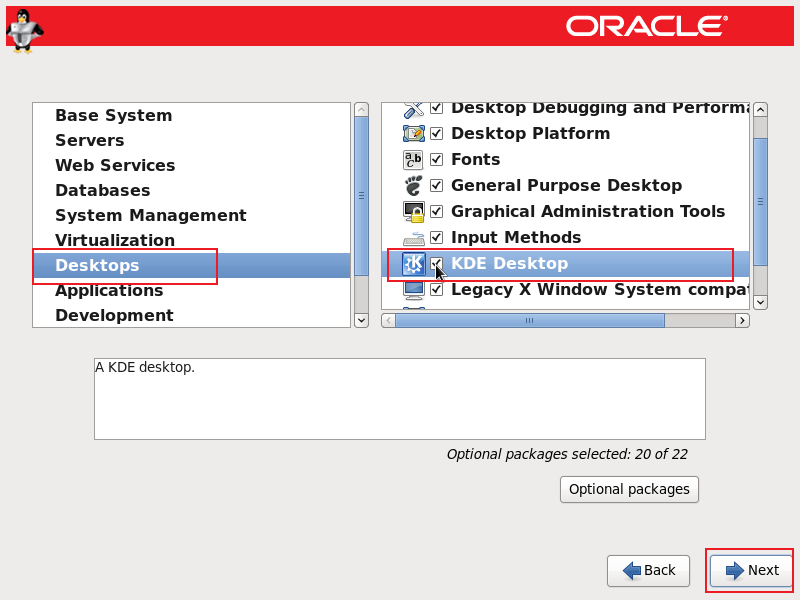Click the Optional packages button
Viewport: 800px width, 600px height.
(x=629, y=490)
